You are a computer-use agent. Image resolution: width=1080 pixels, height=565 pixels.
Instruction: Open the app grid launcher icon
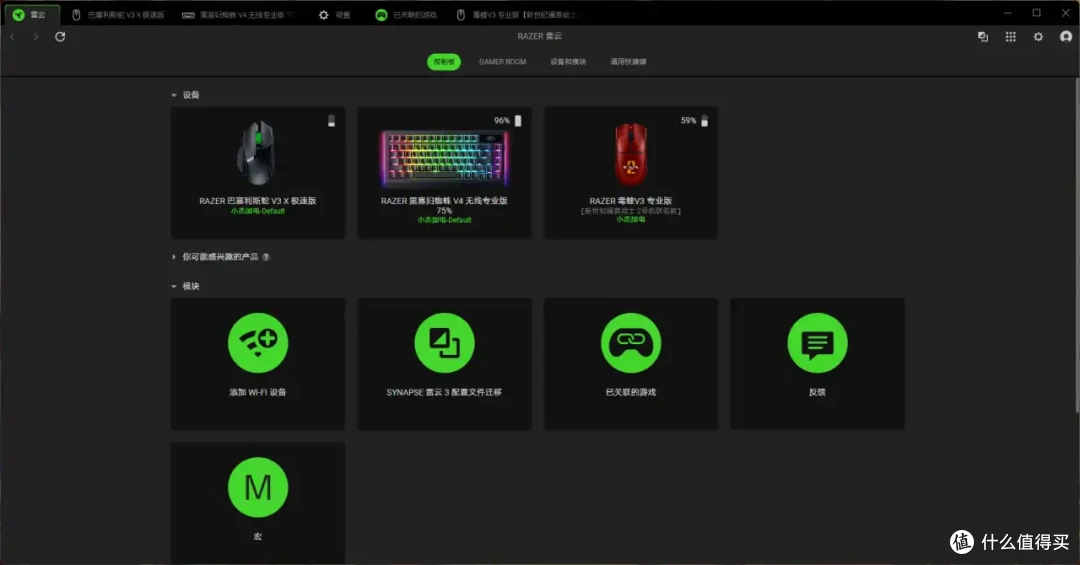coord(1010,37)
